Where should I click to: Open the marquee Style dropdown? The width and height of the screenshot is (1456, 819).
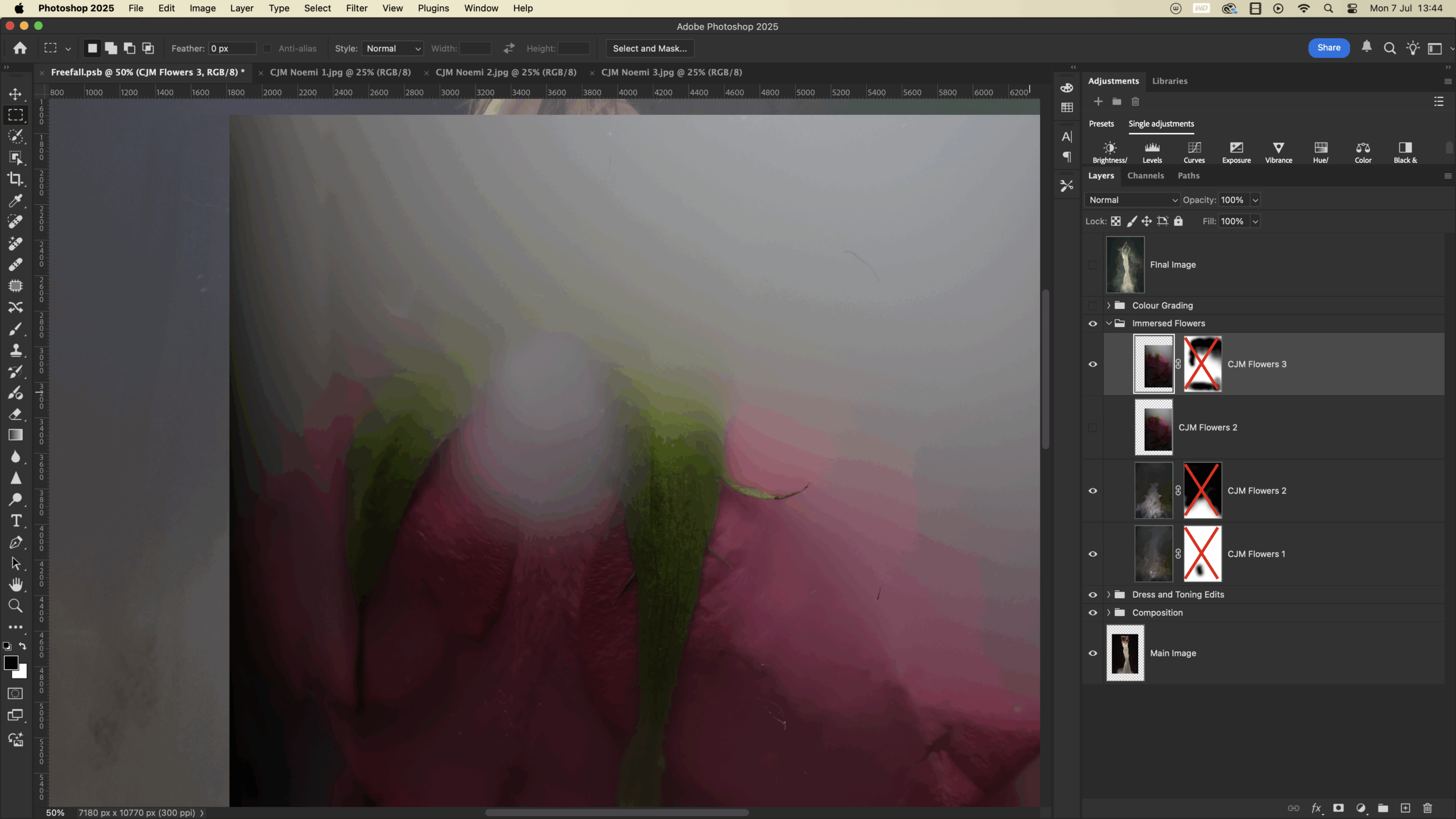coord(393,48)
